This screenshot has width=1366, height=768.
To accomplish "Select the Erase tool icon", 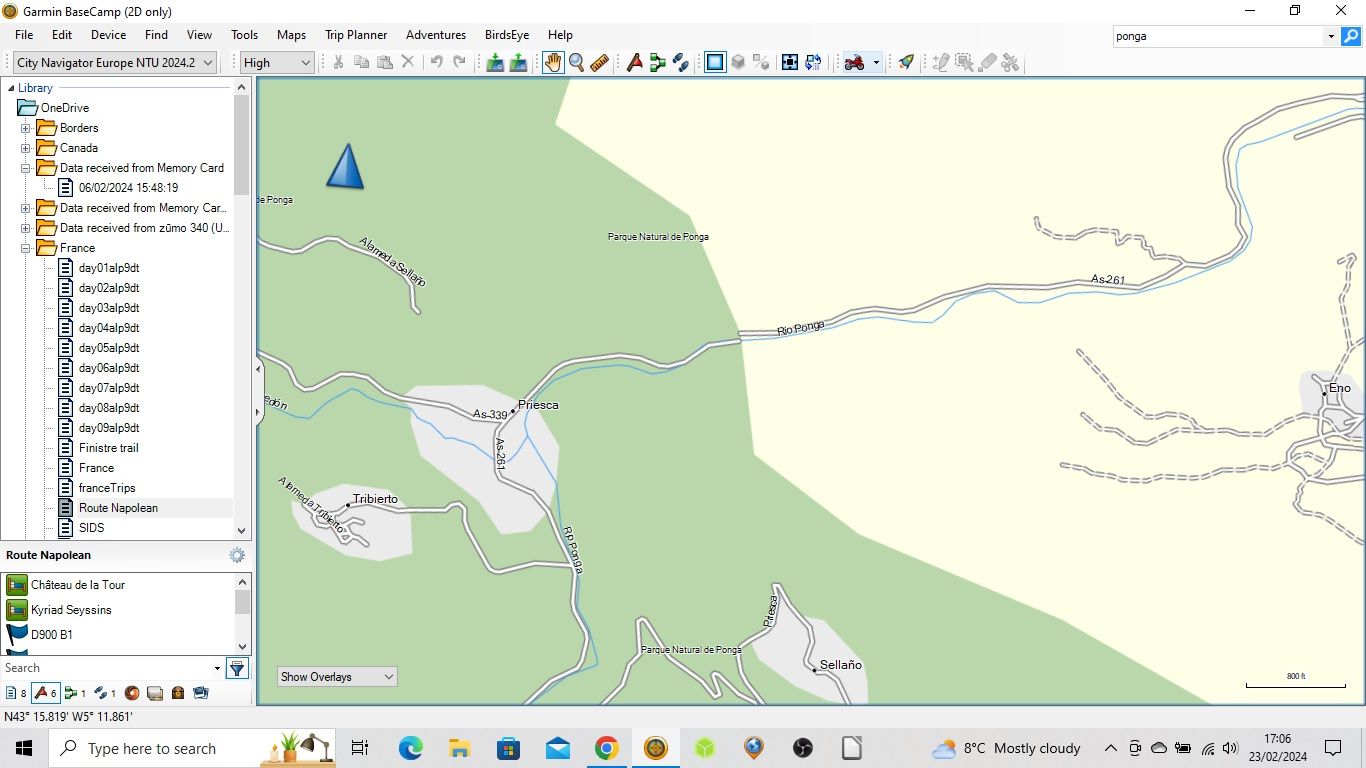I will 988,62.
